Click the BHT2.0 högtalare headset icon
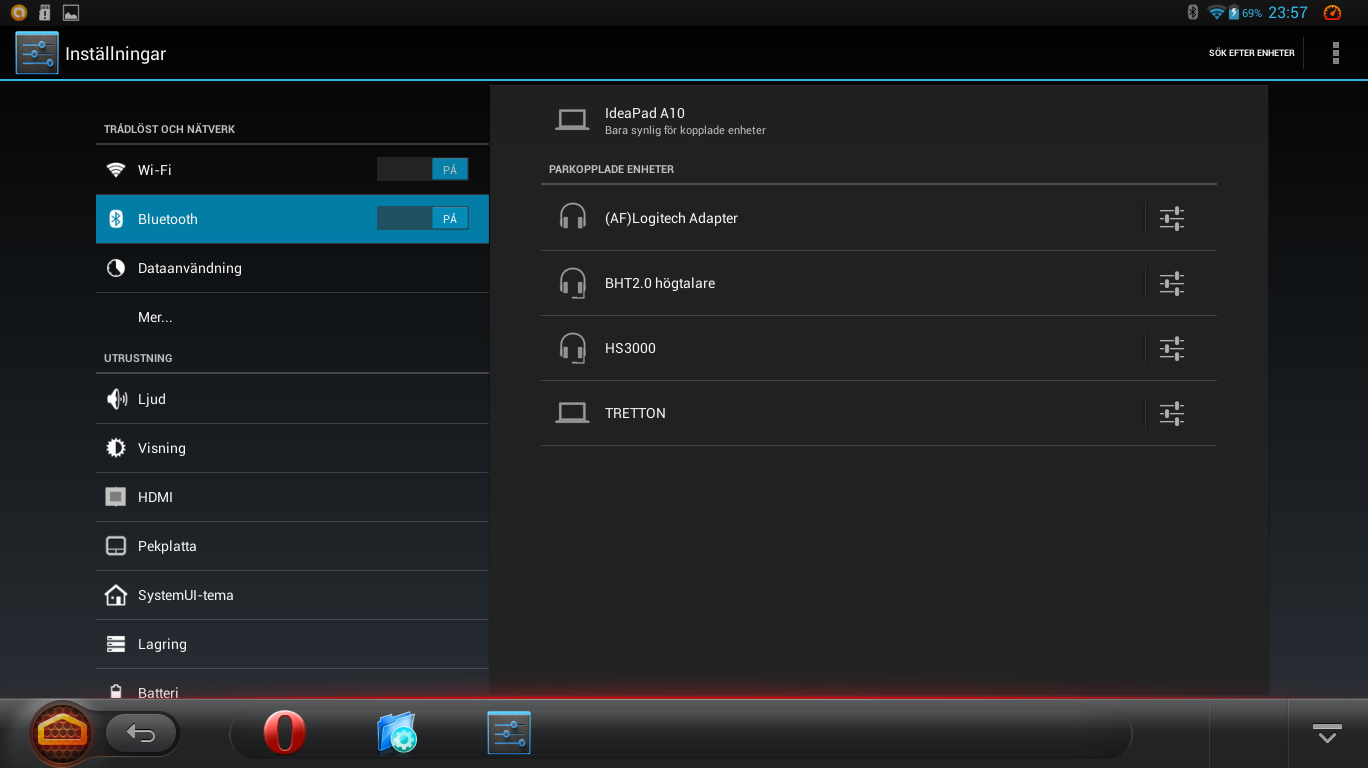The height and width of the screenshot is (768, 1368). pyautogui.click(x=573, y=283)
